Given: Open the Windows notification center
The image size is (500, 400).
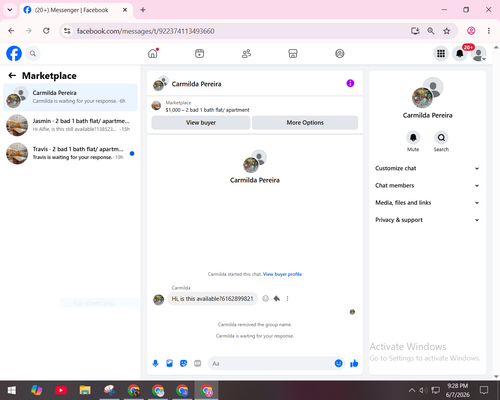Looking at the screenshot, I should (x=484, y=390).
